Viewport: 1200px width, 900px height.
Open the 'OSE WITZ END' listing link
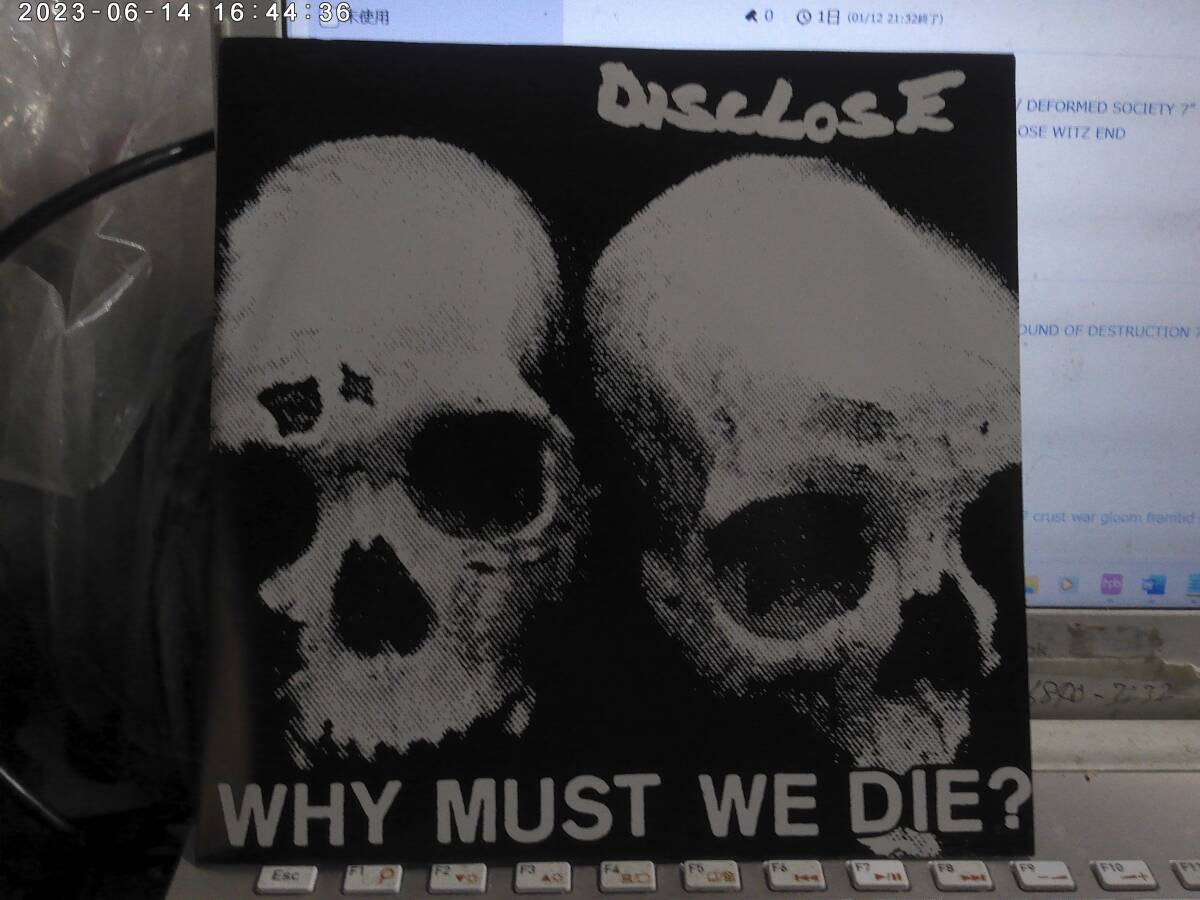point(1071,133)
